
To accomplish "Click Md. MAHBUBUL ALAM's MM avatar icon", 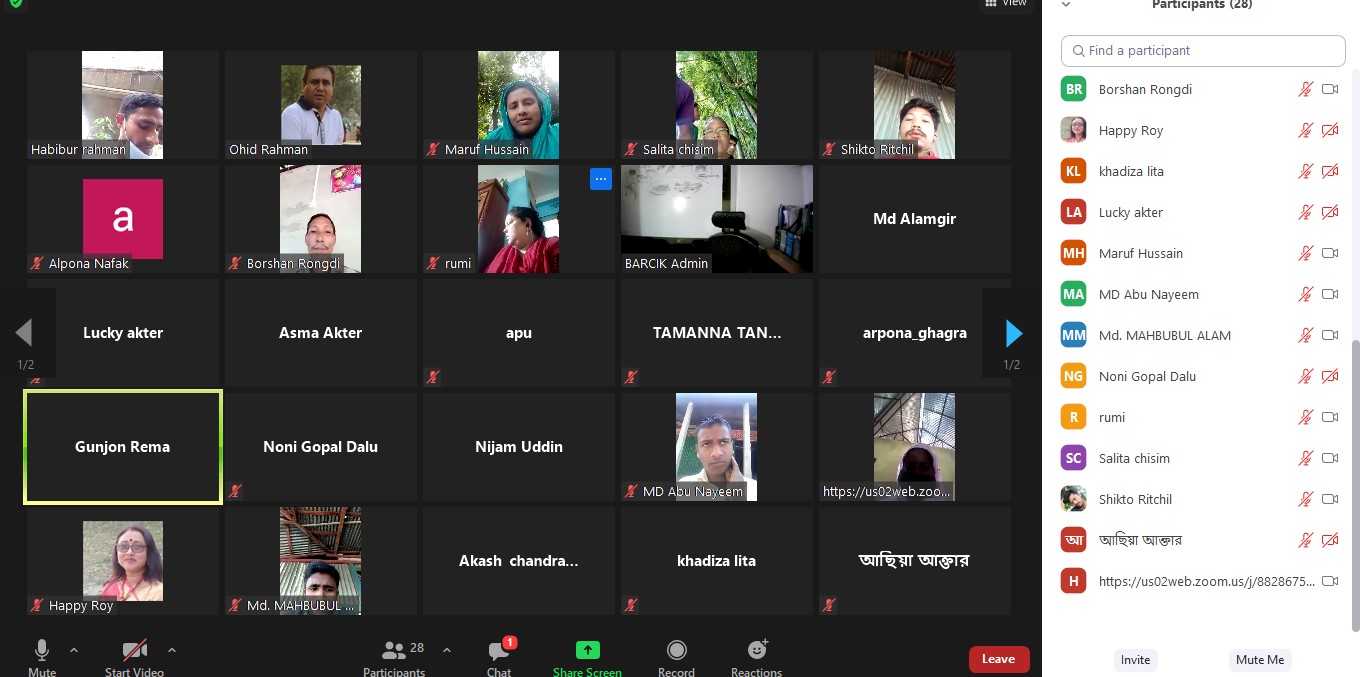I will click(1073, 335).
